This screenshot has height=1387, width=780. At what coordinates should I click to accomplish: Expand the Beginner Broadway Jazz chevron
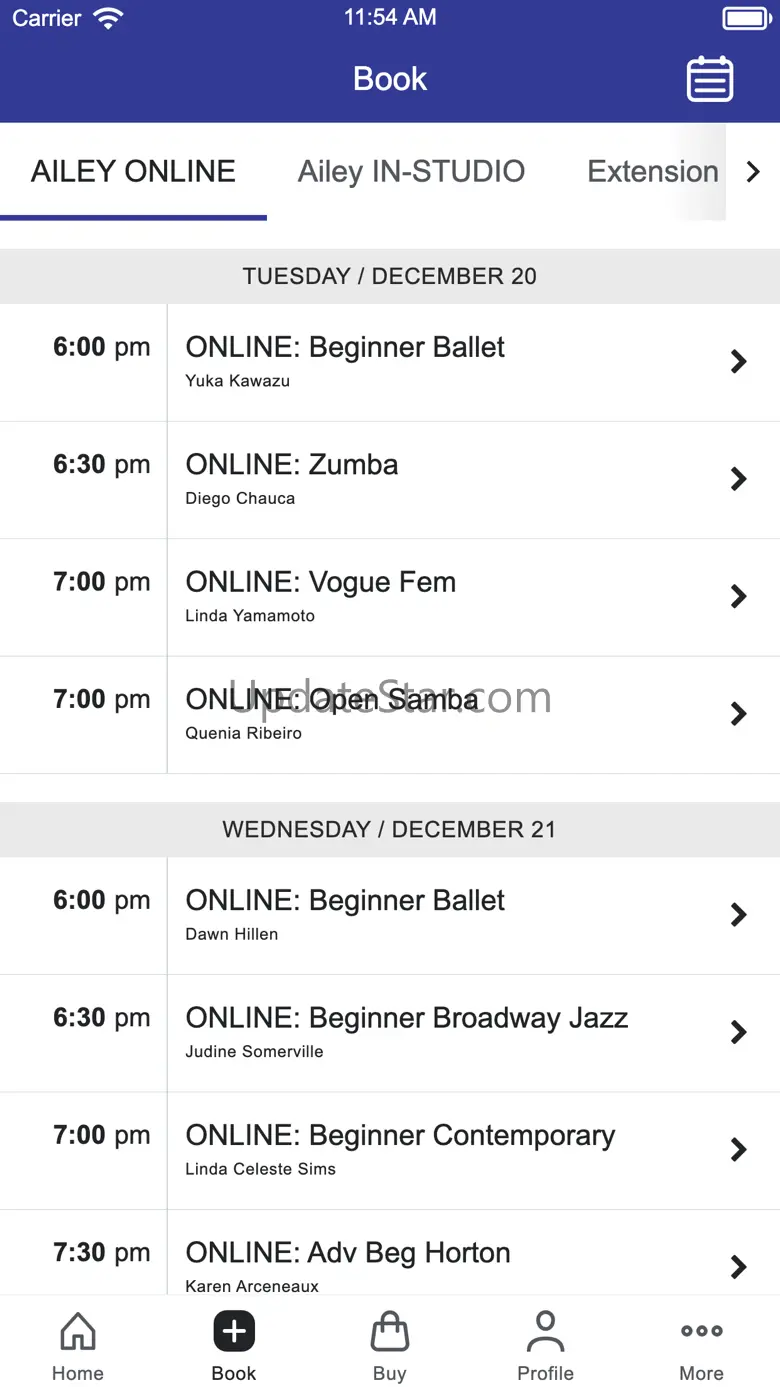(739, 1032)
